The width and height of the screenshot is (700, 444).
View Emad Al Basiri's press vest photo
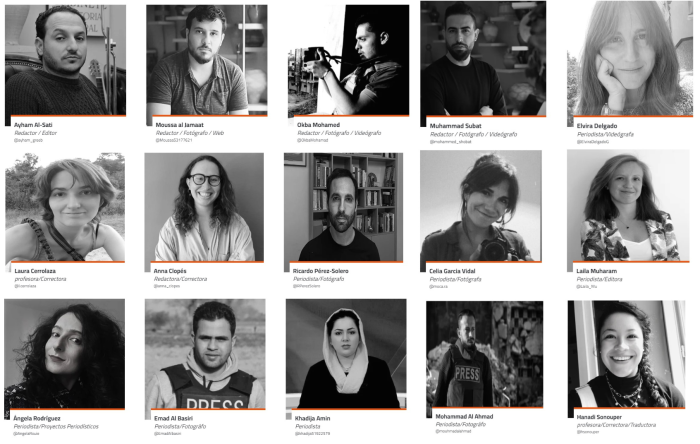pyautogui.click(x=205, y=354)
